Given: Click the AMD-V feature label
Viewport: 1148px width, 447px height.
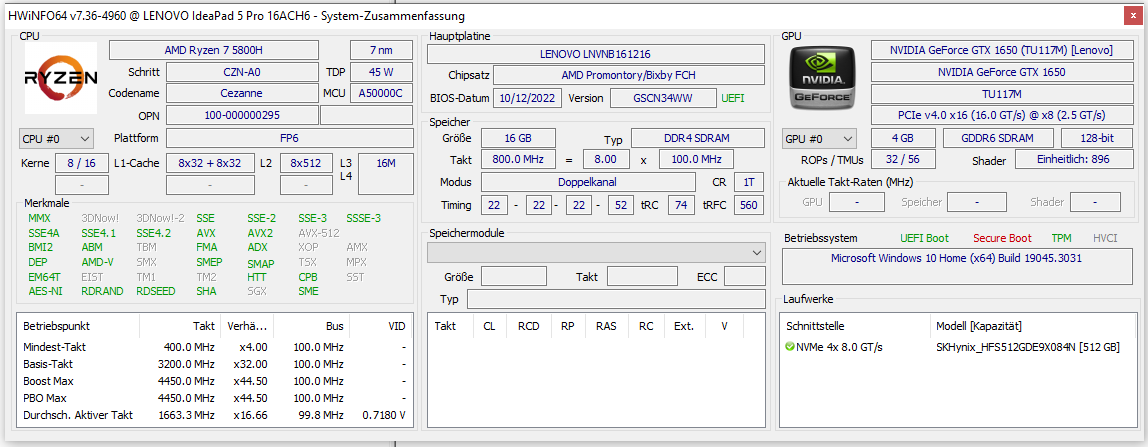Looking at the screenshot, I should click(97, 262).
